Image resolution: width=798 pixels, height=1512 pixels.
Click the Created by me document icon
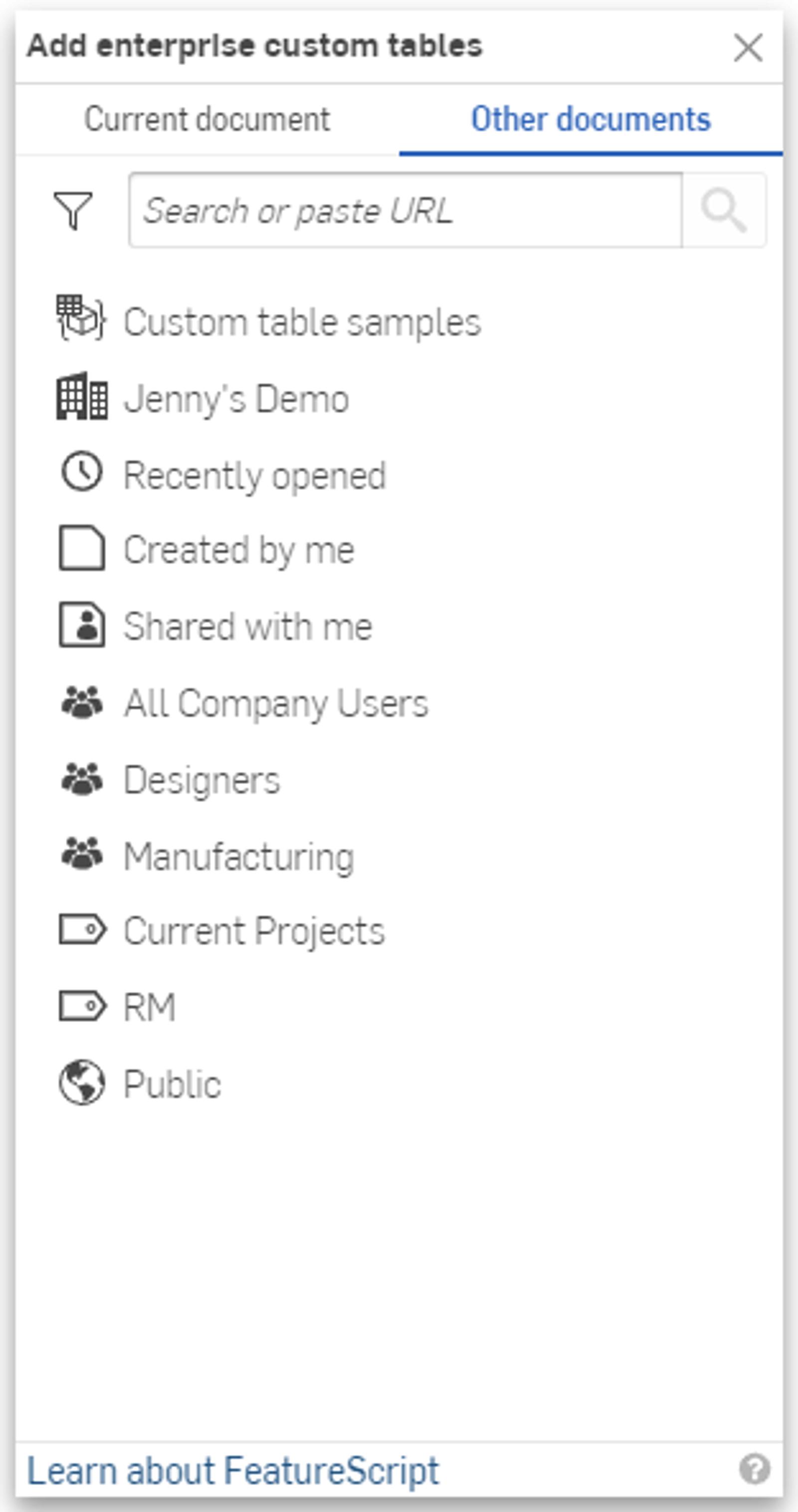click(82, 548)
